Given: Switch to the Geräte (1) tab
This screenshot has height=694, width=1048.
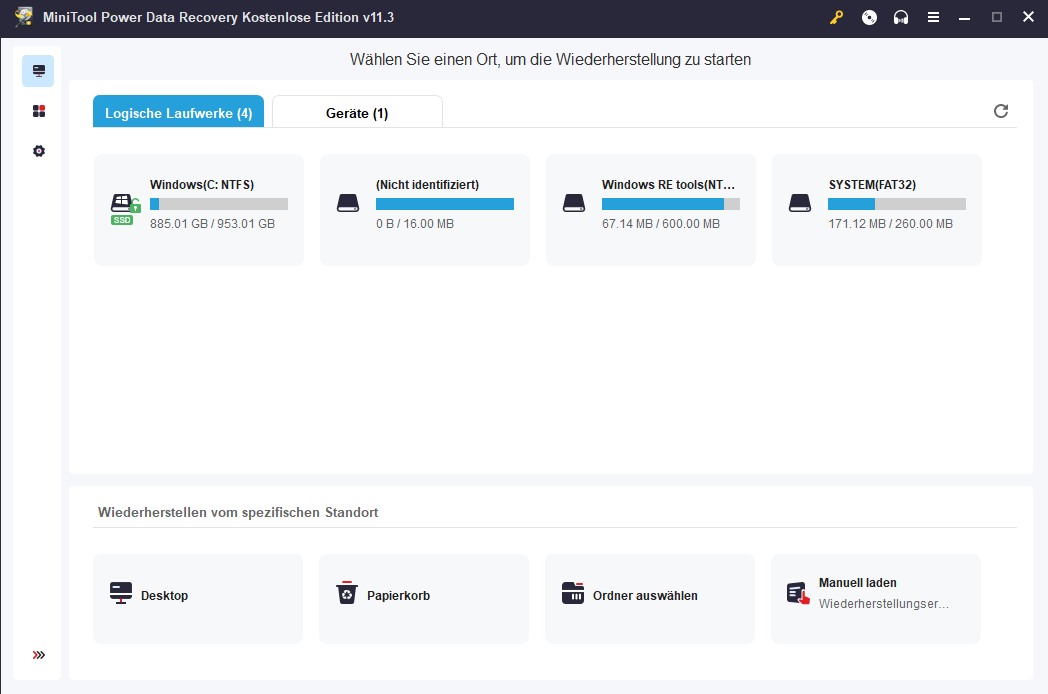Looking at the screenshot, I should click(x=357, y=112).
